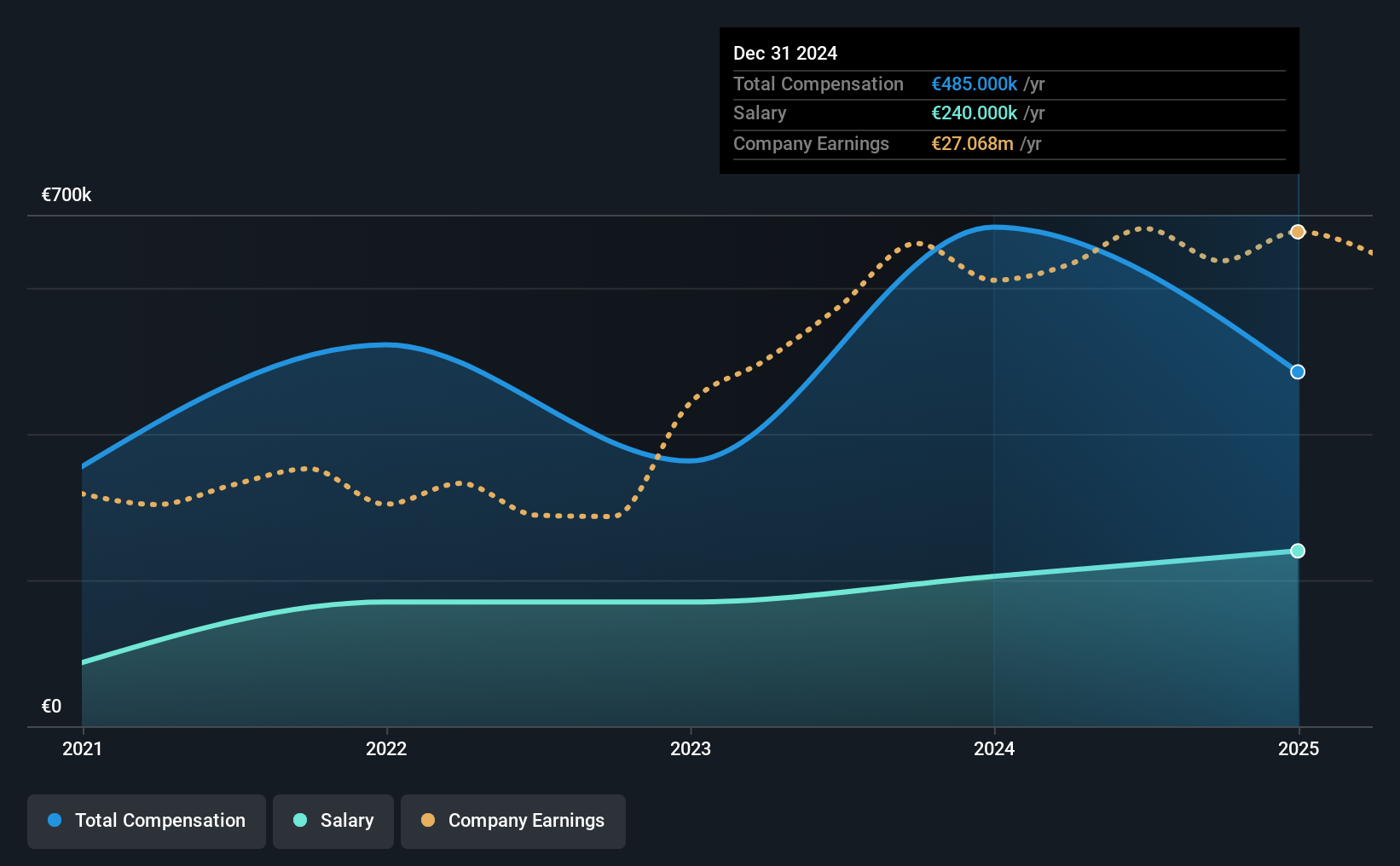Click the Salary label in tooltip

[x=760, y=113]
